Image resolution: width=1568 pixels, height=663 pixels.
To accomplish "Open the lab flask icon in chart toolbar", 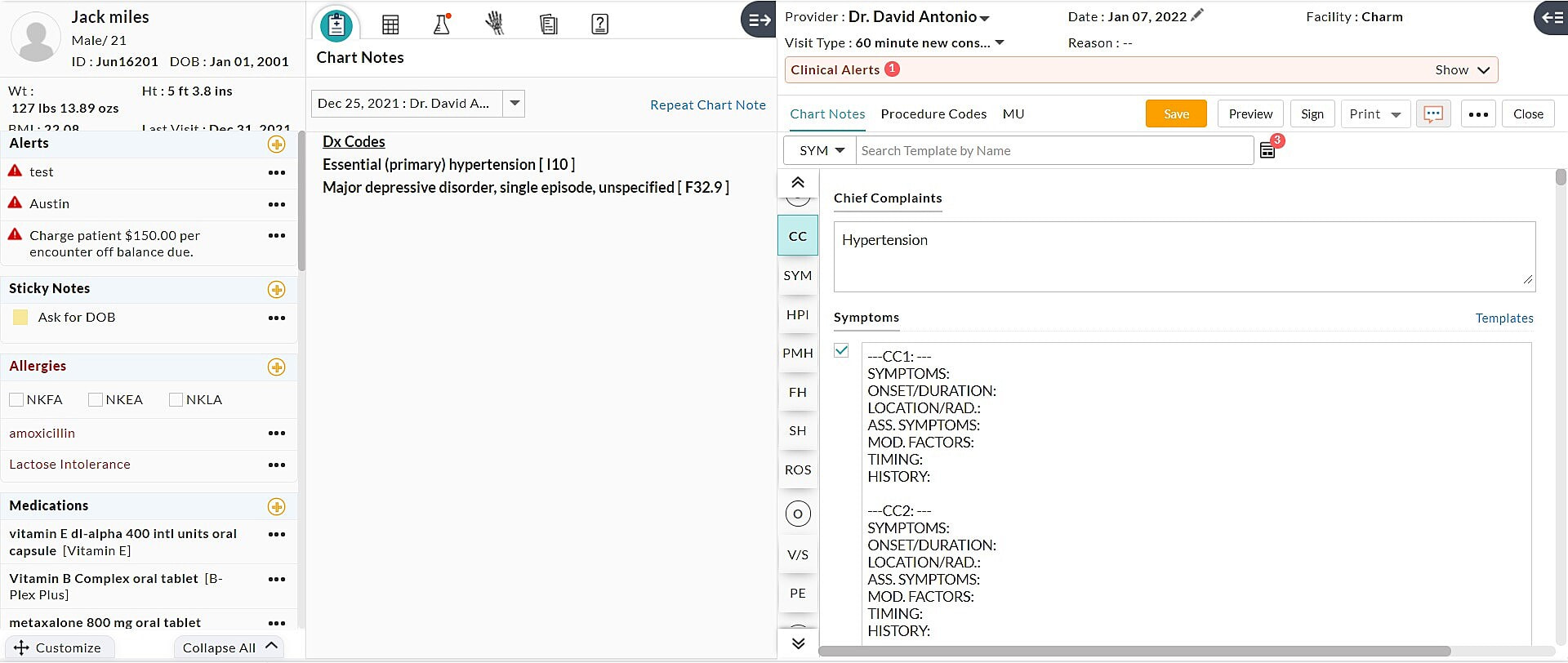I will (x=442, y=24).
